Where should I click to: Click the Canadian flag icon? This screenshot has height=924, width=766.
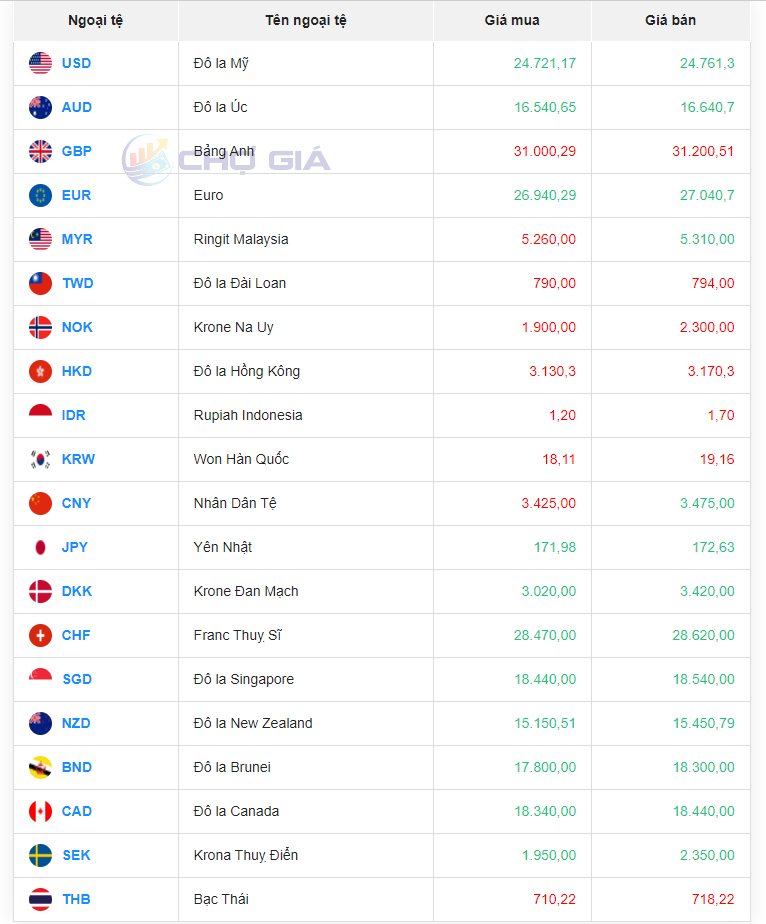pos(40,811)
